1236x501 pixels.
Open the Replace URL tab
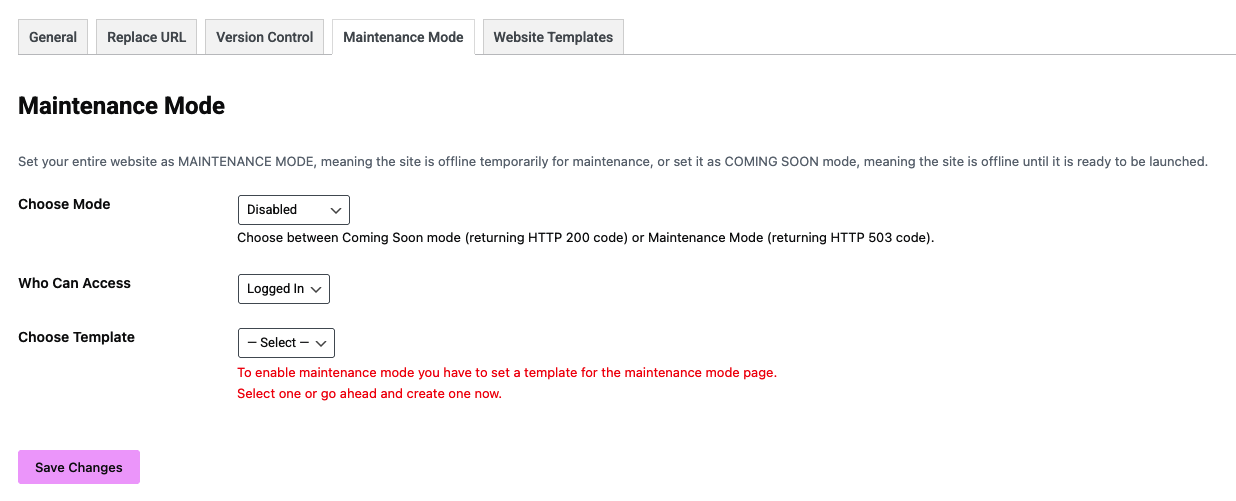click(146, 37)
